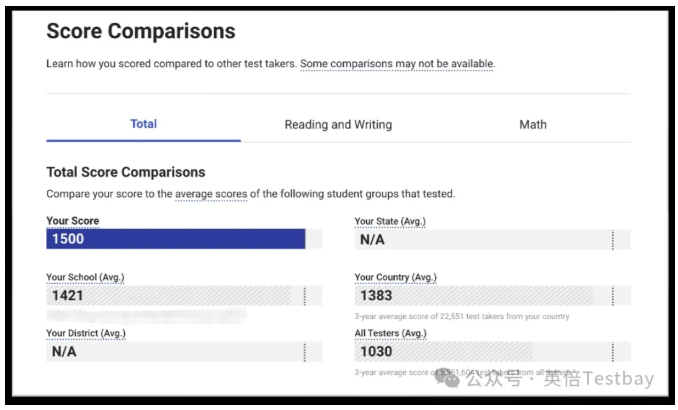Click the Your School row's vertical ellipsis
The height and width of the screenshot is (410, 678).
point(305,296)
